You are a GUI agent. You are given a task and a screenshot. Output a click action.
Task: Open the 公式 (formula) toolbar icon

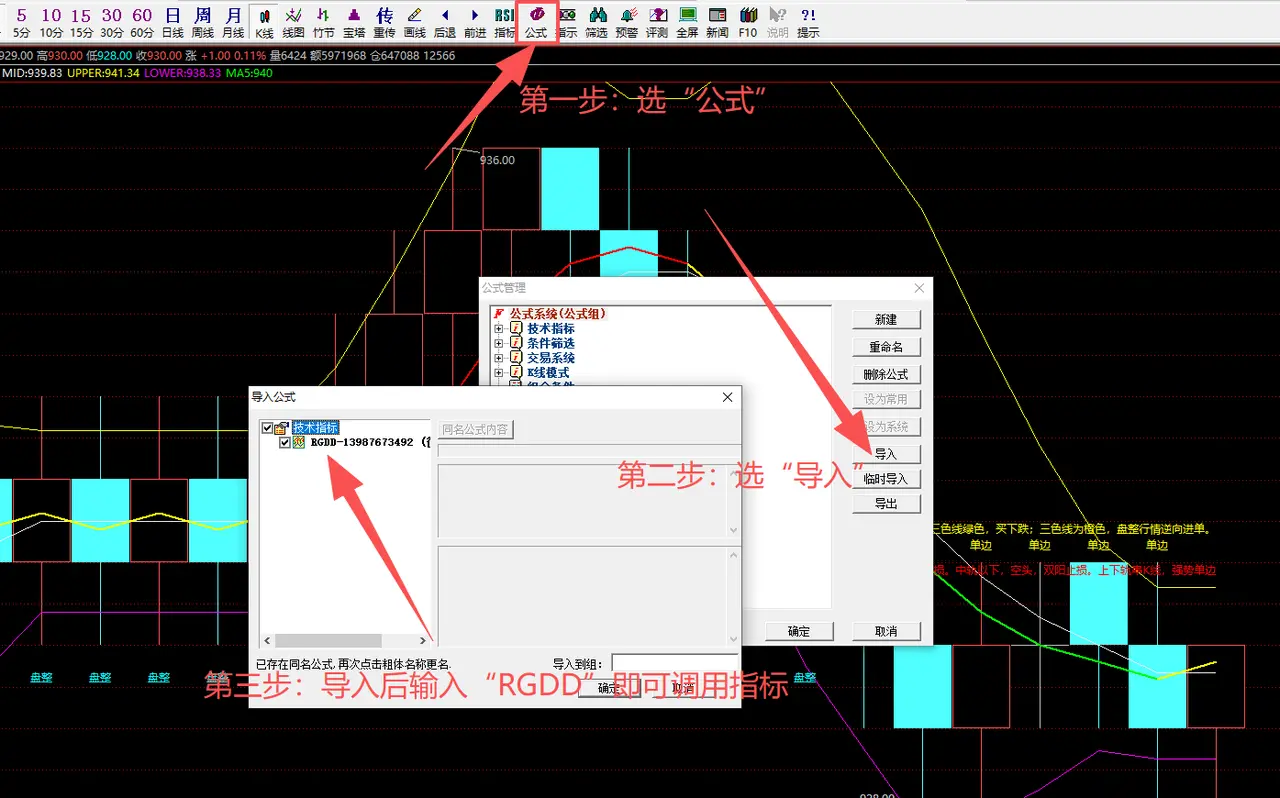tap(536, 21)
